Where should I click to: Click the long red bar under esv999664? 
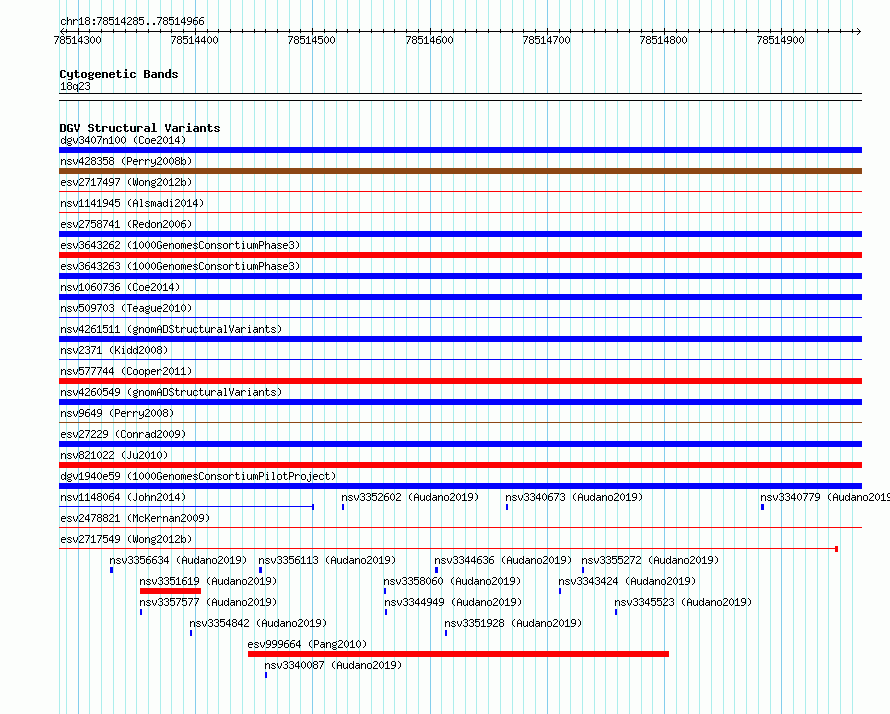coord(458,654)
